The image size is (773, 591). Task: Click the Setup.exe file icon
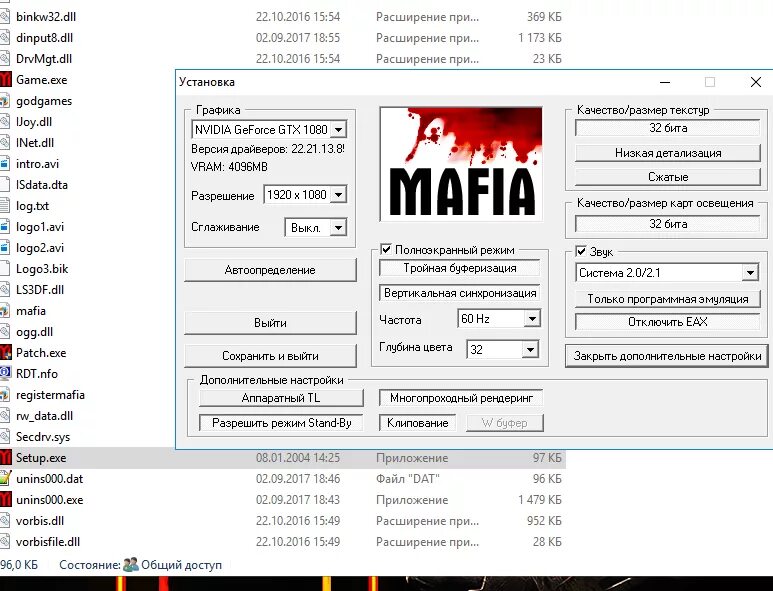coord(5,457)
